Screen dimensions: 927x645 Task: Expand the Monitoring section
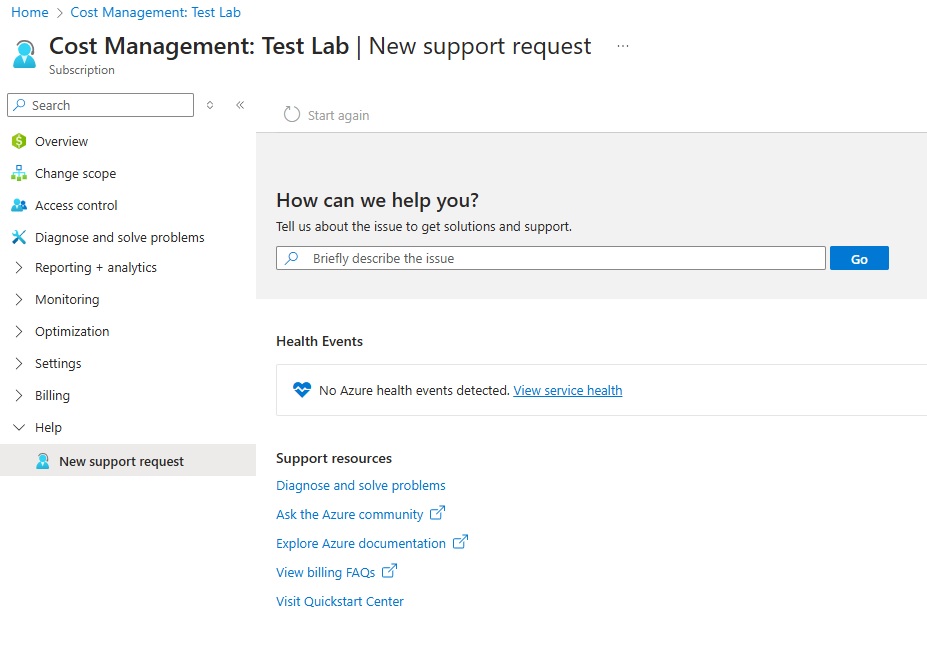coord(19,299)
